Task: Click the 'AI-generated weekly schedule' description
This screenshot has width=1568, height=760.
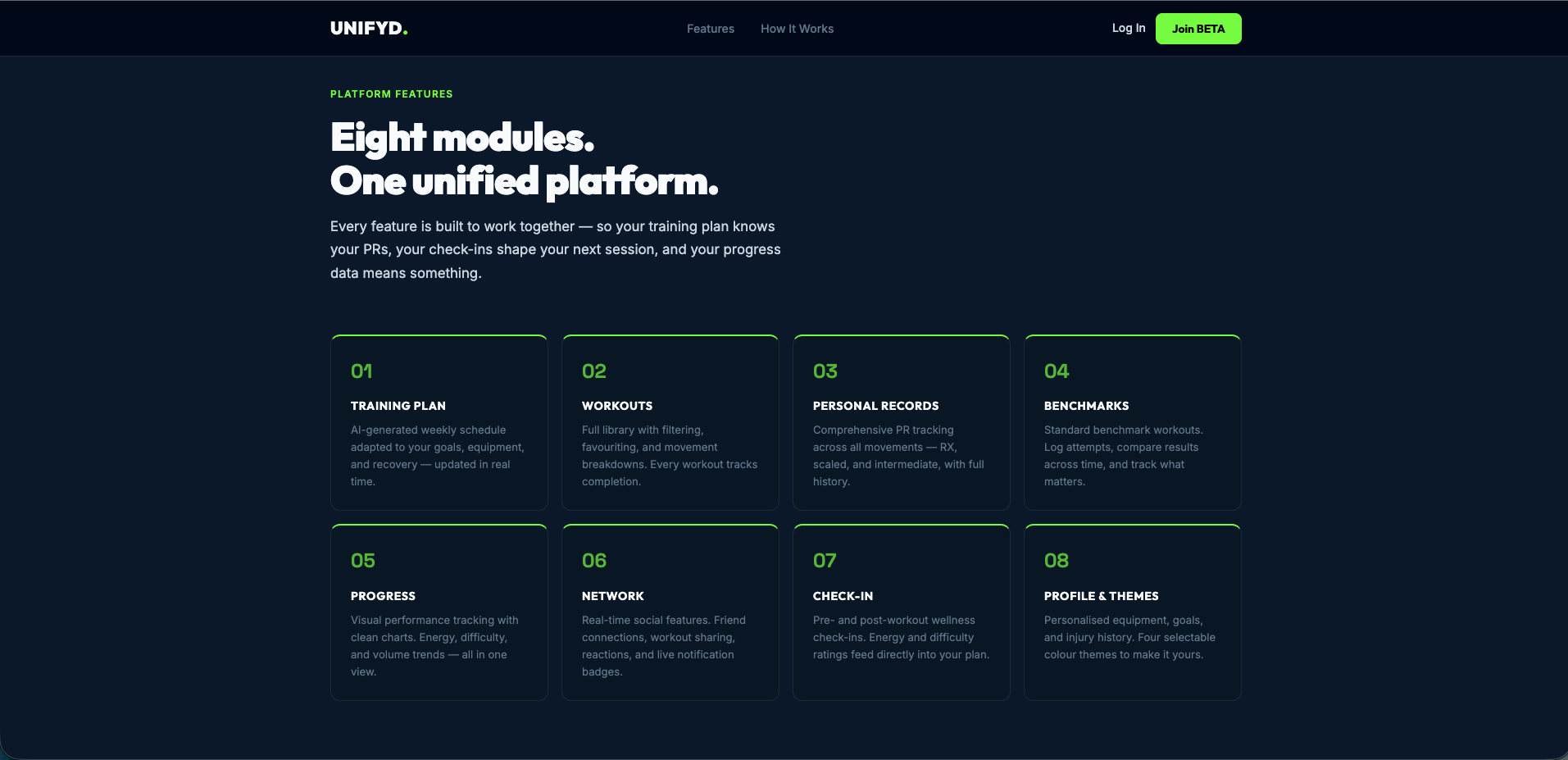Action: point(438,456)
